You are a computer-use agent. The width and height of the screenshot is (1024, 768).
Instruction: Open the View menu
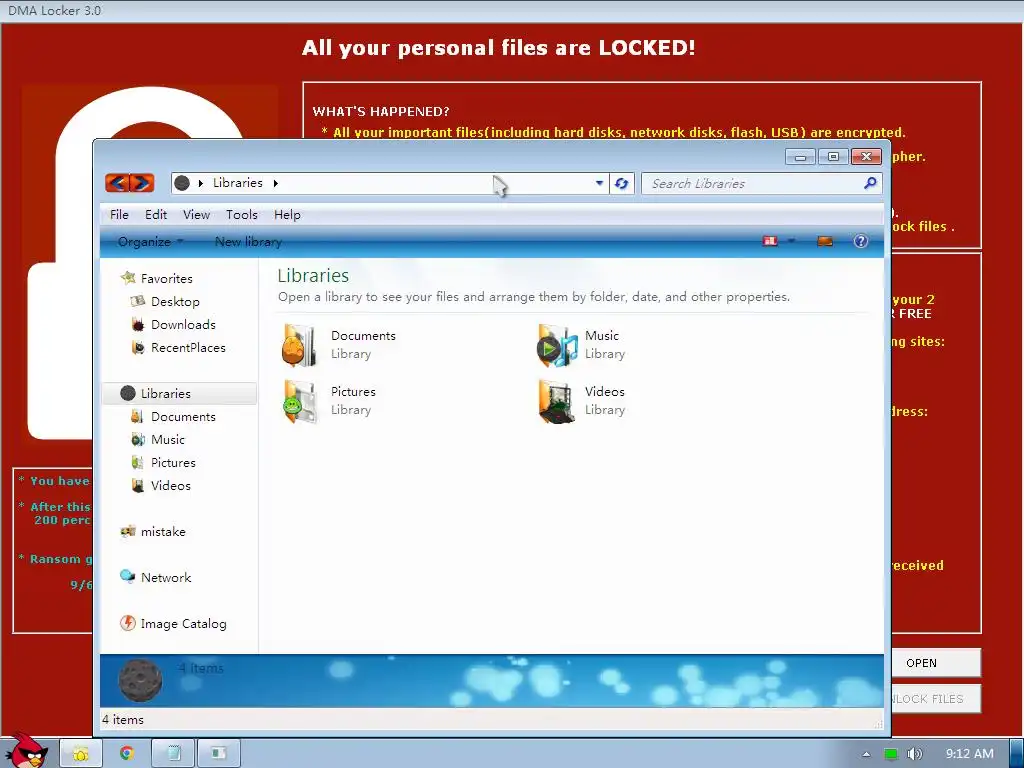[x=197, y=215]
